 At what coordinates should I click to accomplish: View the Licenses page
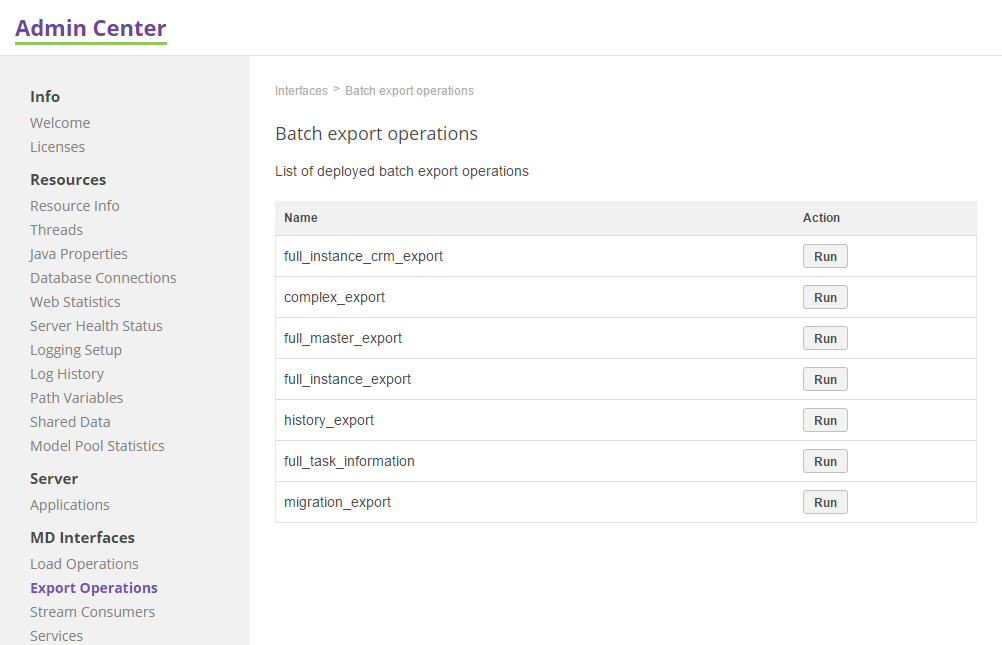tap(57, 146)
